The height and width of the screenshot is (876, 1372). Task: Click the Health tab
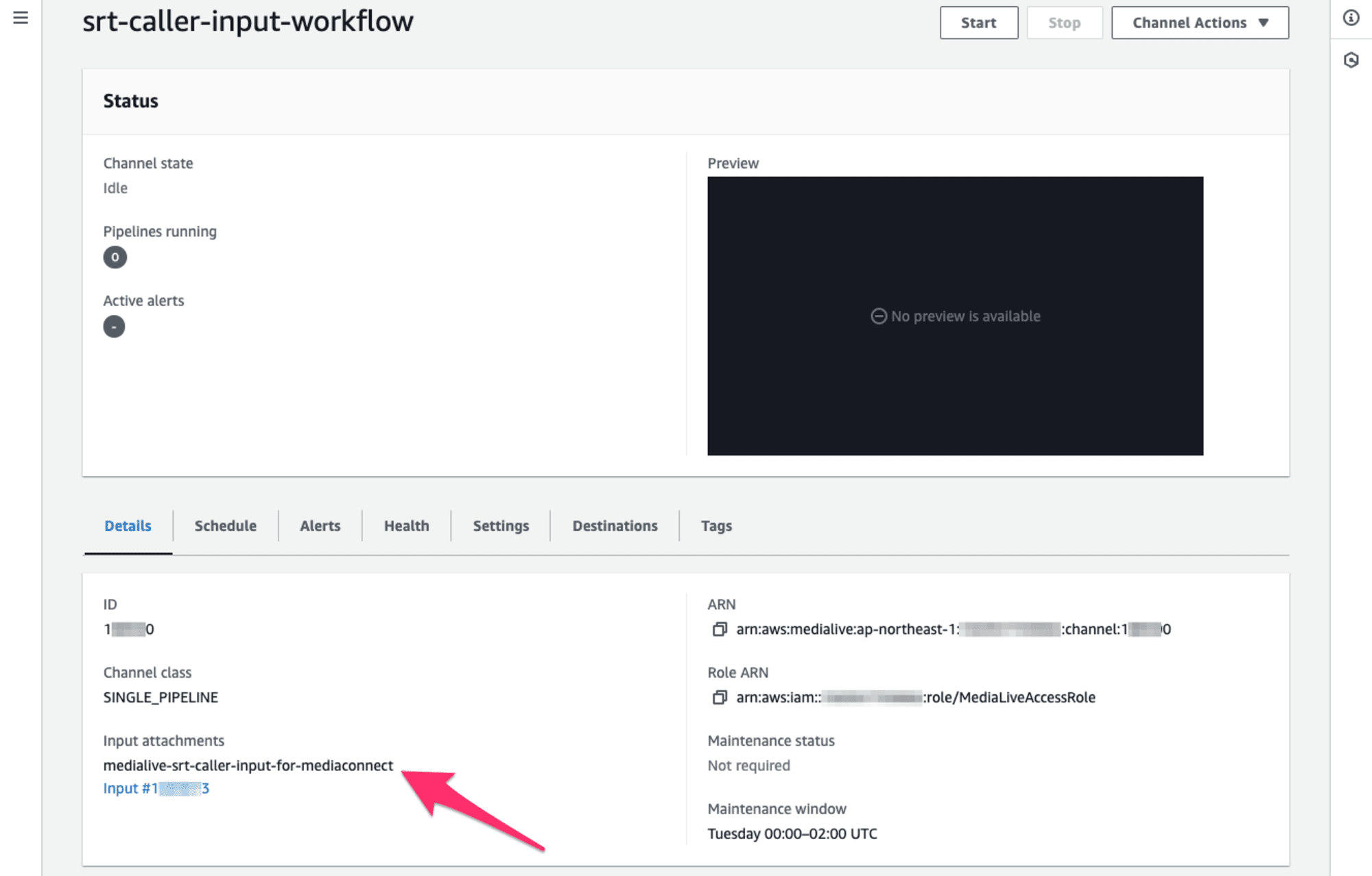coord(405,524)
